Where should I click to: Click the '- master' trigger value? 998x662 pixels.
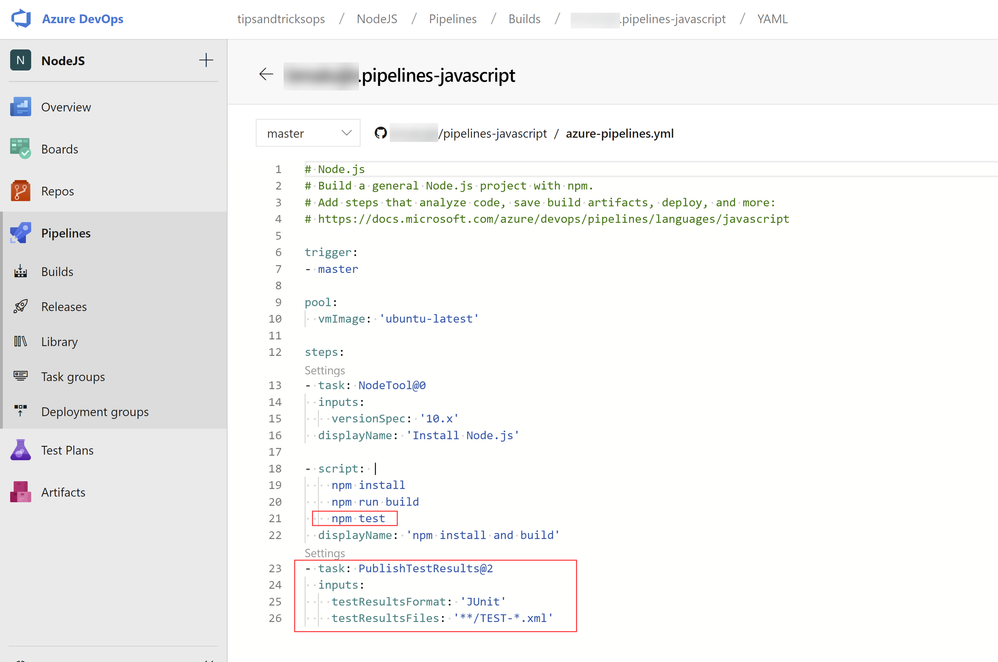(332, 269)
